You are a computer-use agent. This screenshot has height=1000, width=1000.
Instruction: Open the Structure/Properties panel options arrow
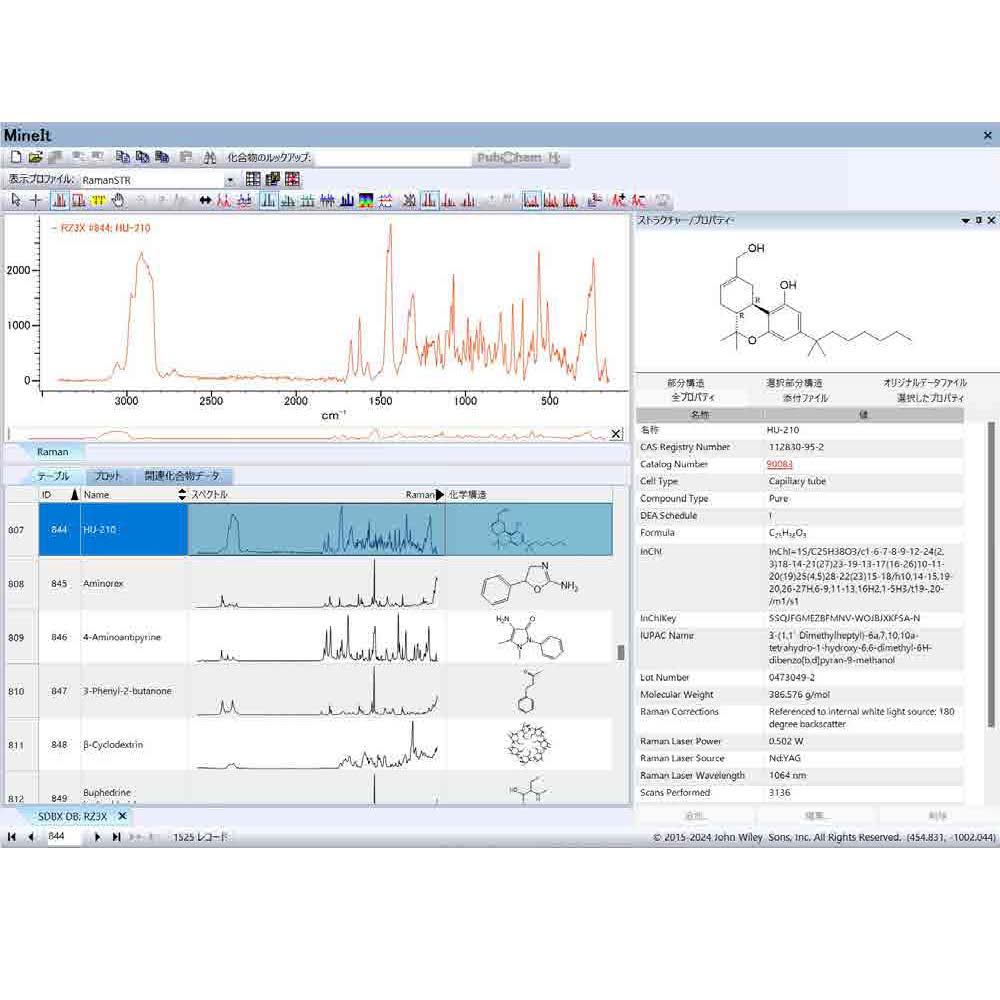(966, 221)
